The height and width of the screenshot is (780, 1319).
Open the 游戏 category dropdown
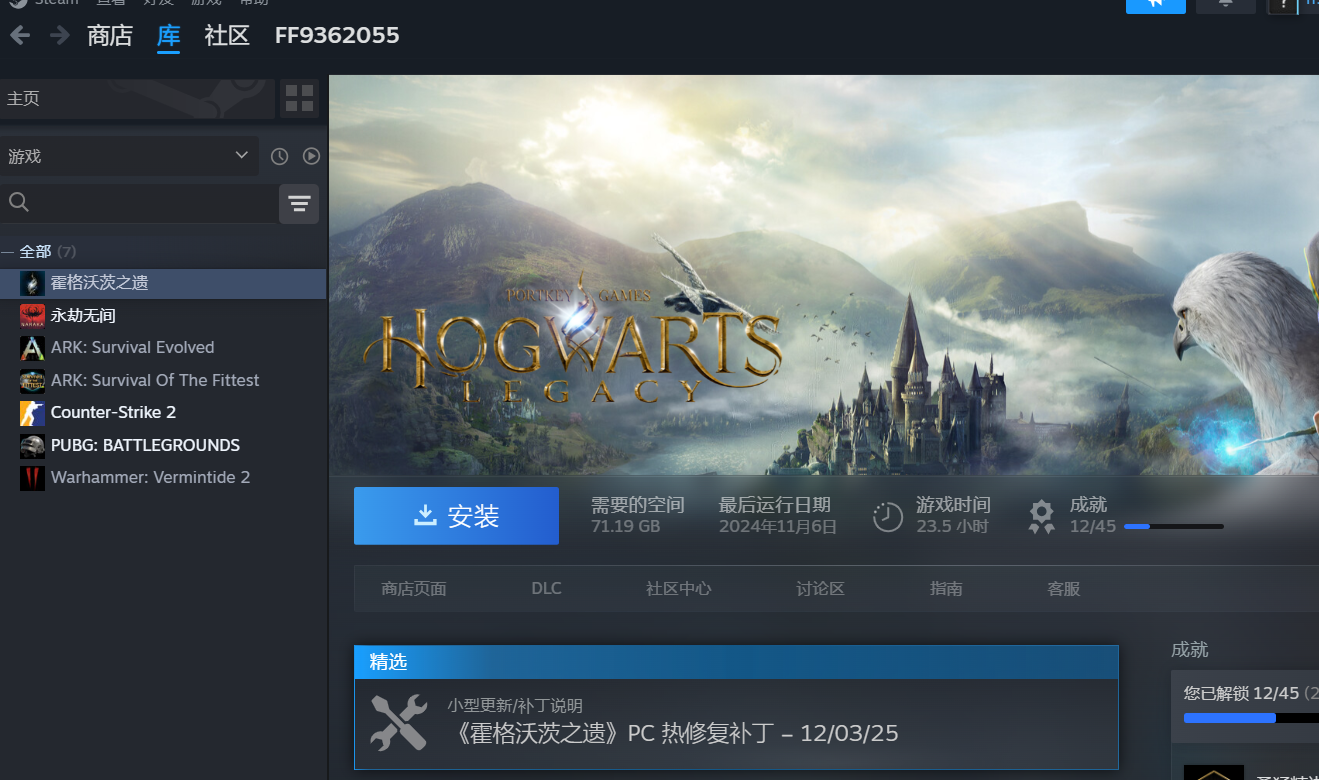129,156
